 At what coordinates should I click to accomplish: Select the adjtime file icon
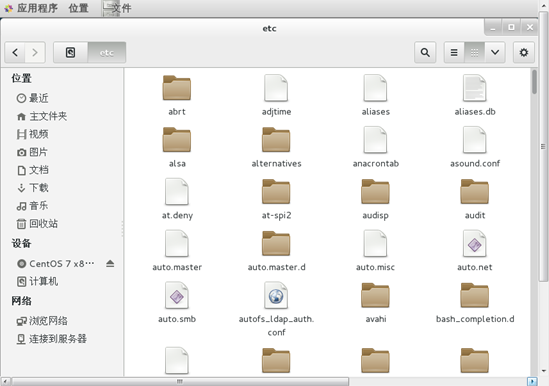276,88
